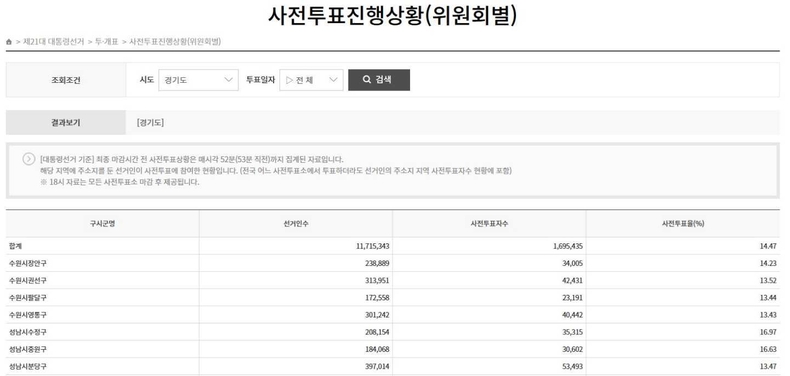The height and width of the screenshot is (376, 790).
Task: Select the 성남시중원구 row
Action: pos(392,349)
